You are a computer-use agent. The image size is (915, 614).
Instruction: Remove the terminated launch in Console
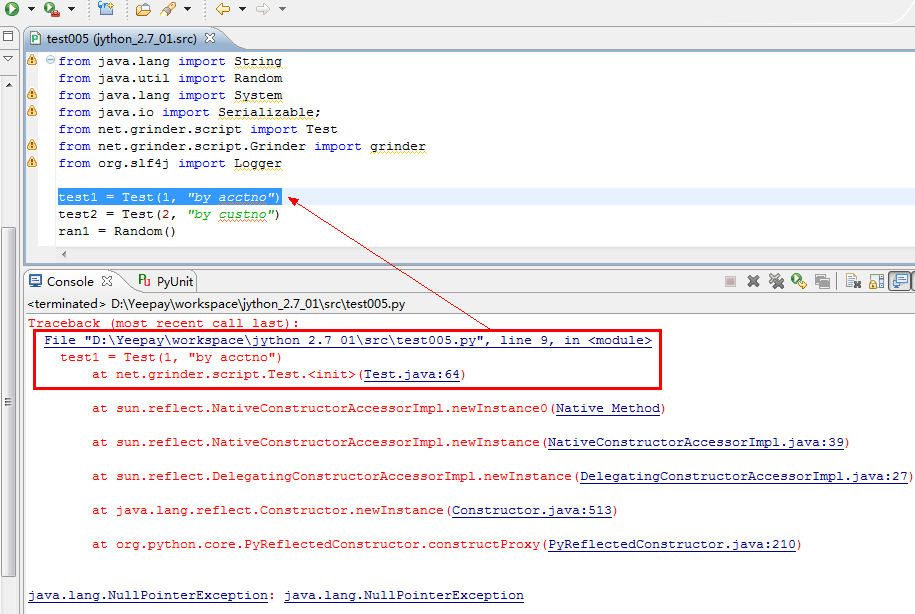pos(754,282)
